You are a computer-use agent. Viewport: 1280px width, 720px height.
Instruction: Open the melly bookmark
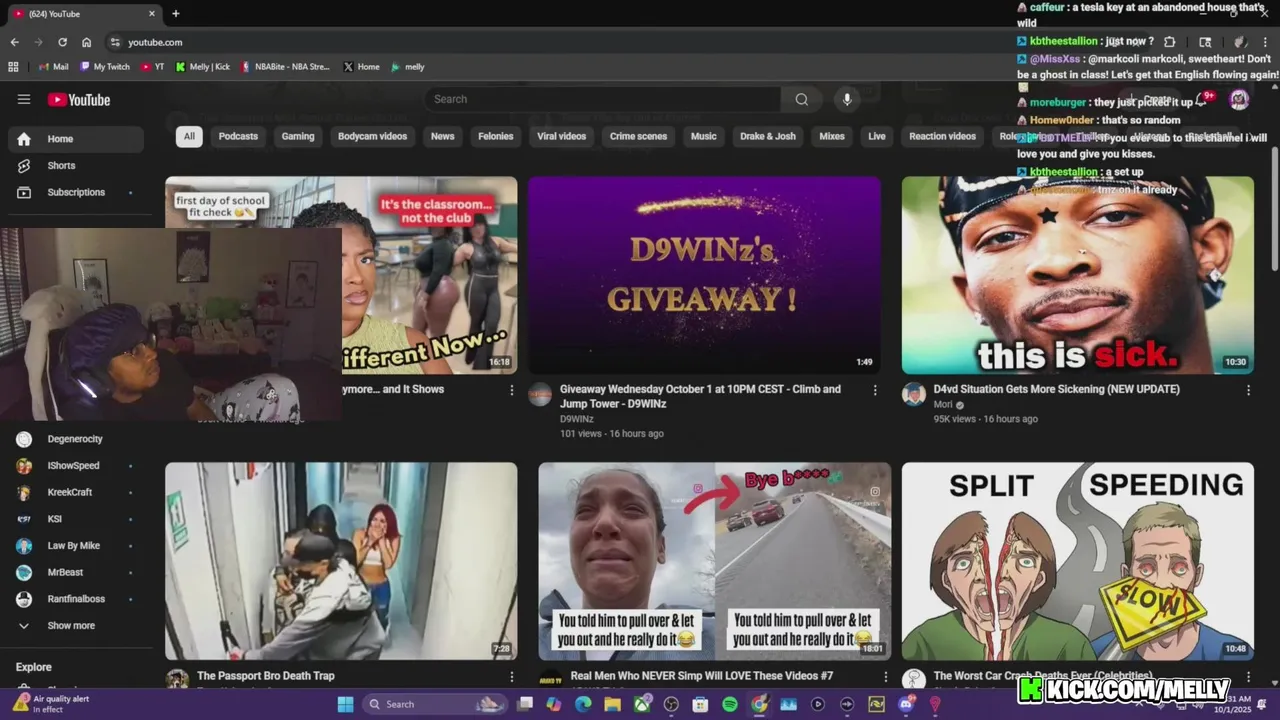coord(408,67)
